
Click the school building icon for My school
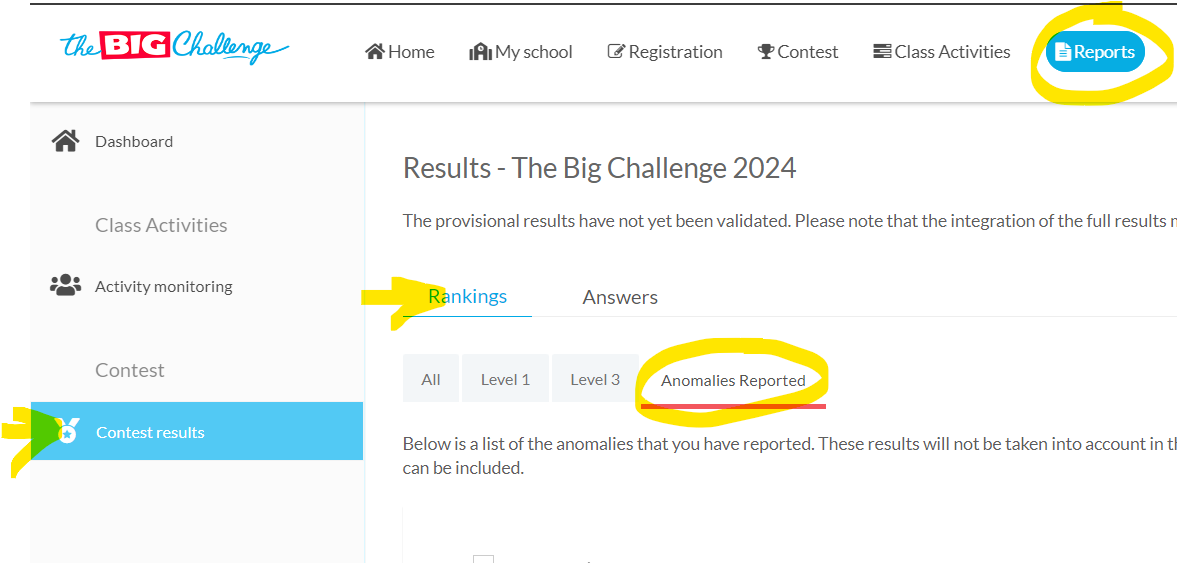480,52
